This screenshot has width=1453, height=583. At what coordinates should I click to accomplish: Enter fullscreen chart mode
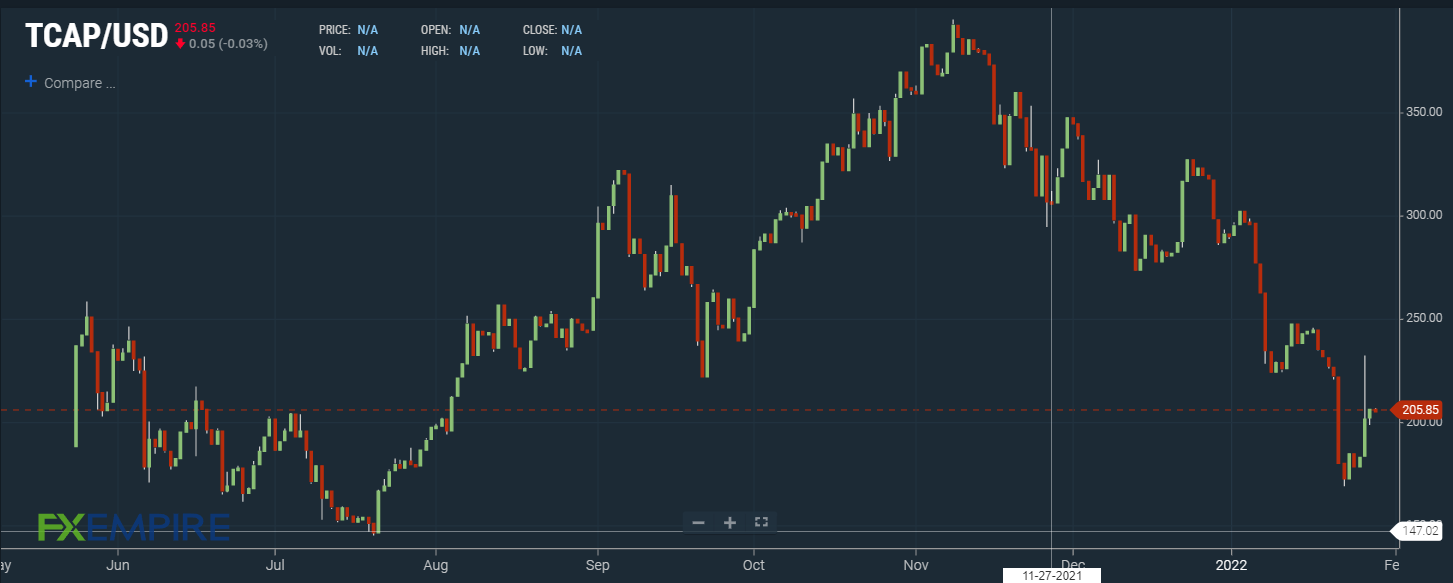pos(760,522)
